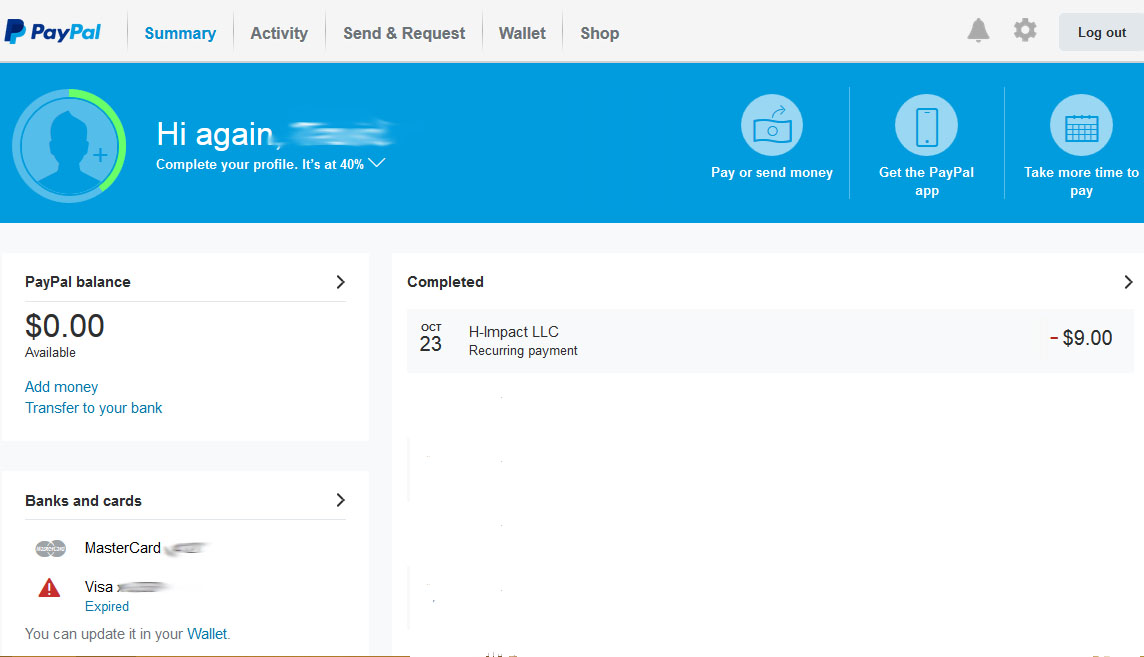Click the PayPal balance heading
1144x657 pixels.
click(x=78, y=282)
